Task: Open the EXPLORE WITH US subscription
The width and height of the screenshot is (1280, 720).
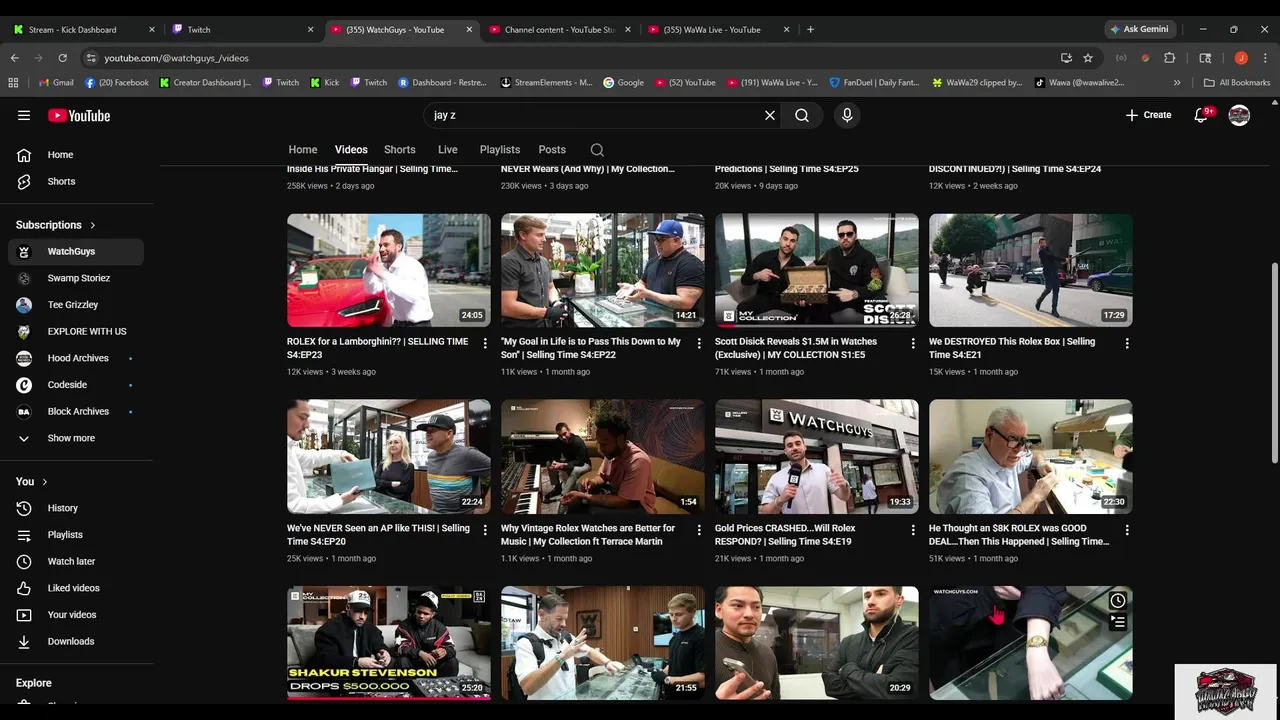Action: tap(76, 331)
